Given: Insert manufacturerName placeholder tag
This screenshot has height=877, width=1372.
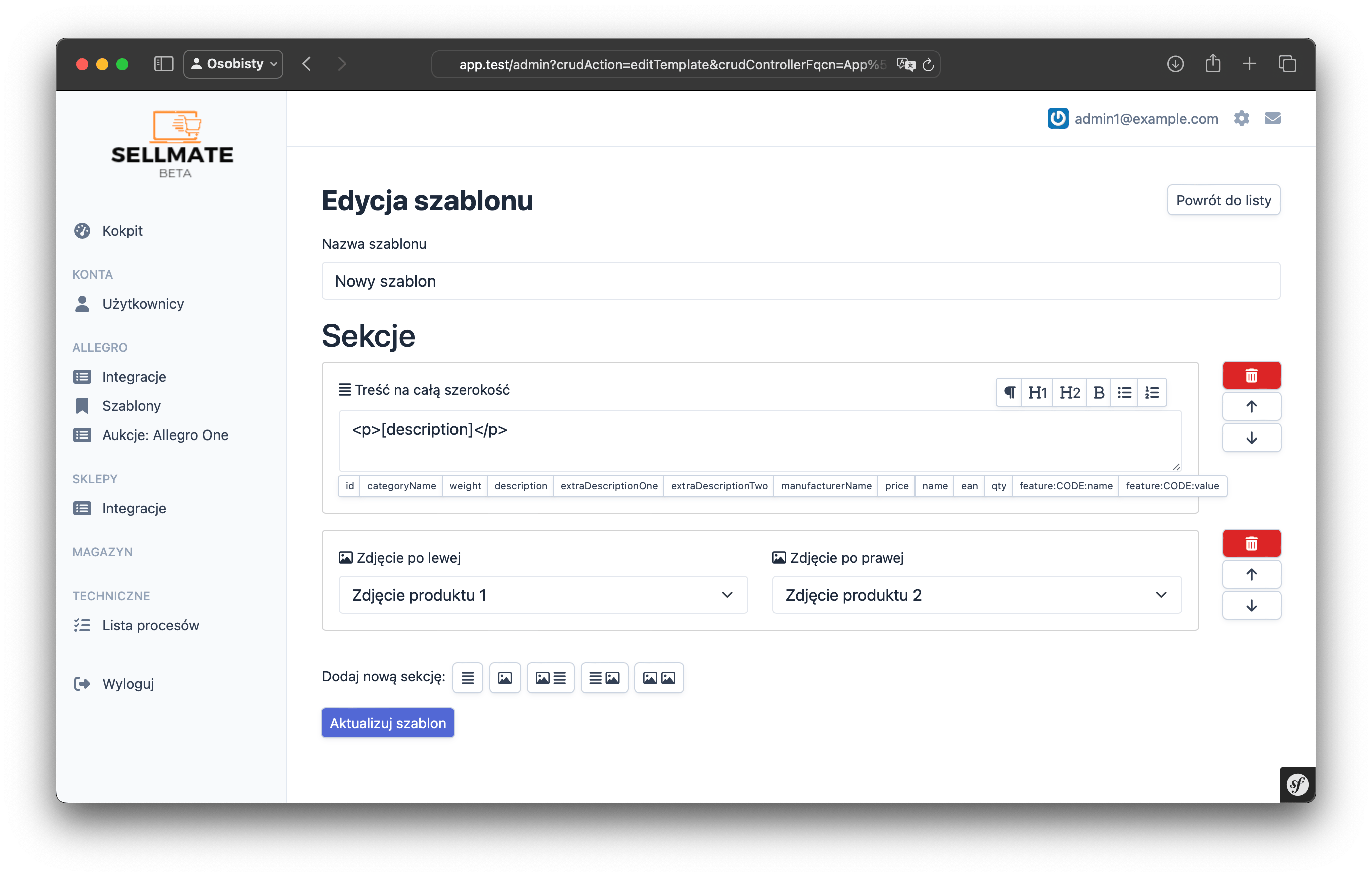Looking at the screenshot, I should pyautogui.click(x=826, y=486).
